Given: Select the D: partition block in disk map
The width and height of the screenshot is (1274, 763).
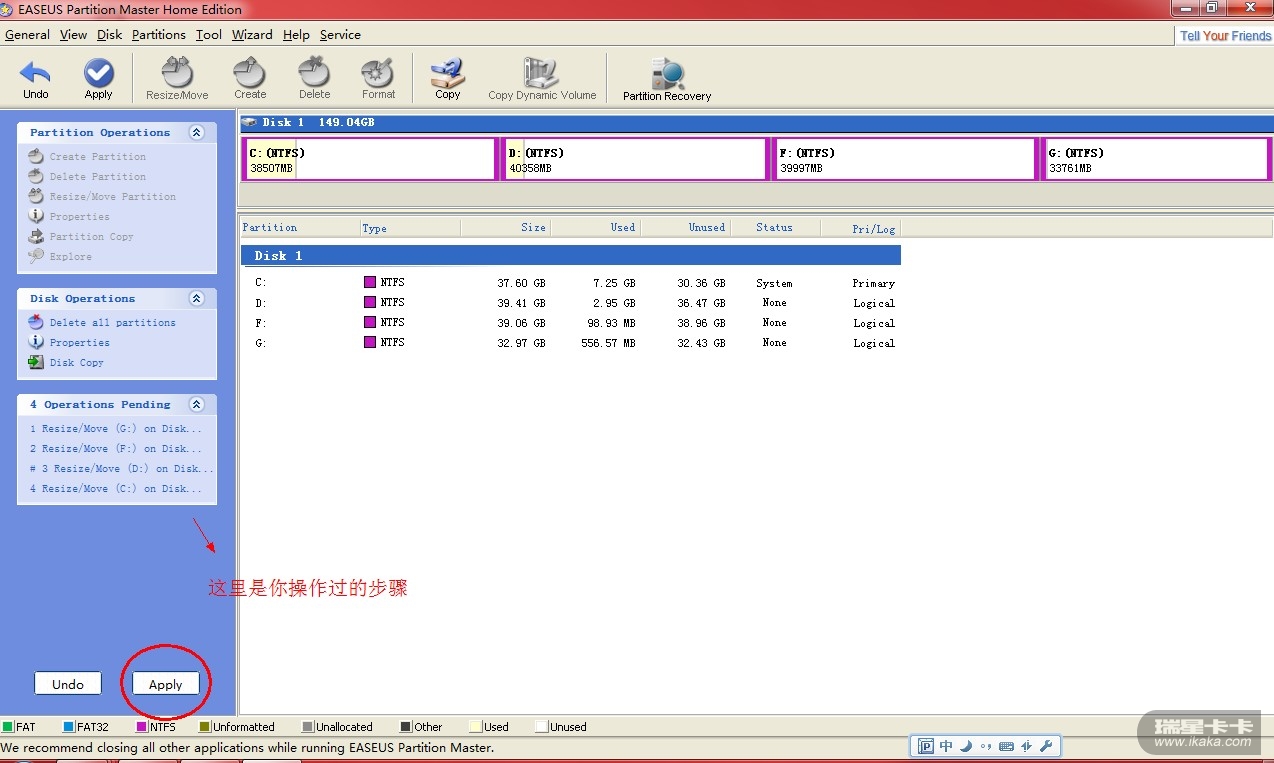Looking at the screenshot, I should coord(635,159).
